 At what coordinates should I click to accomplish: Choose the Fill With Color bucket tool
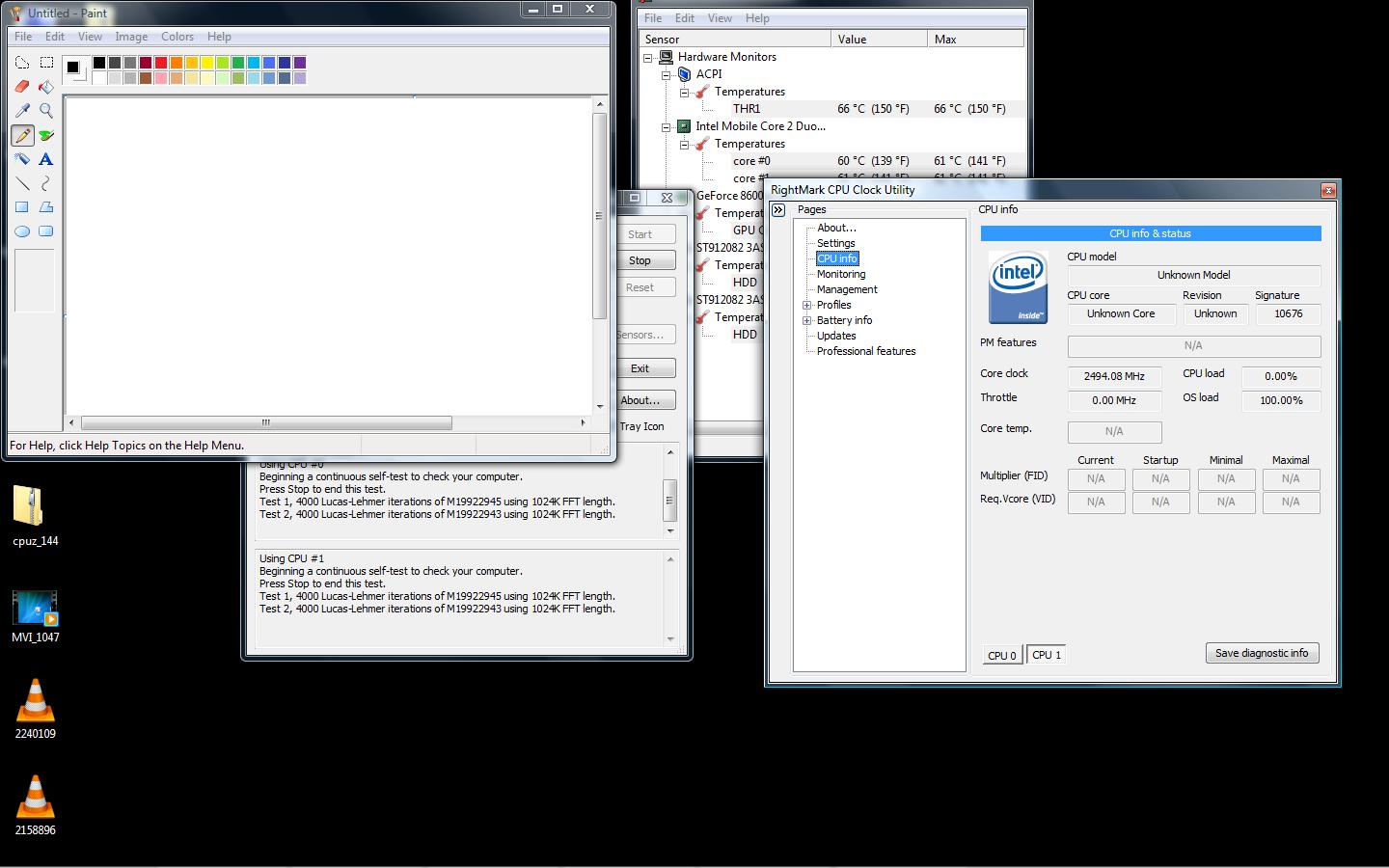point(46,87)
